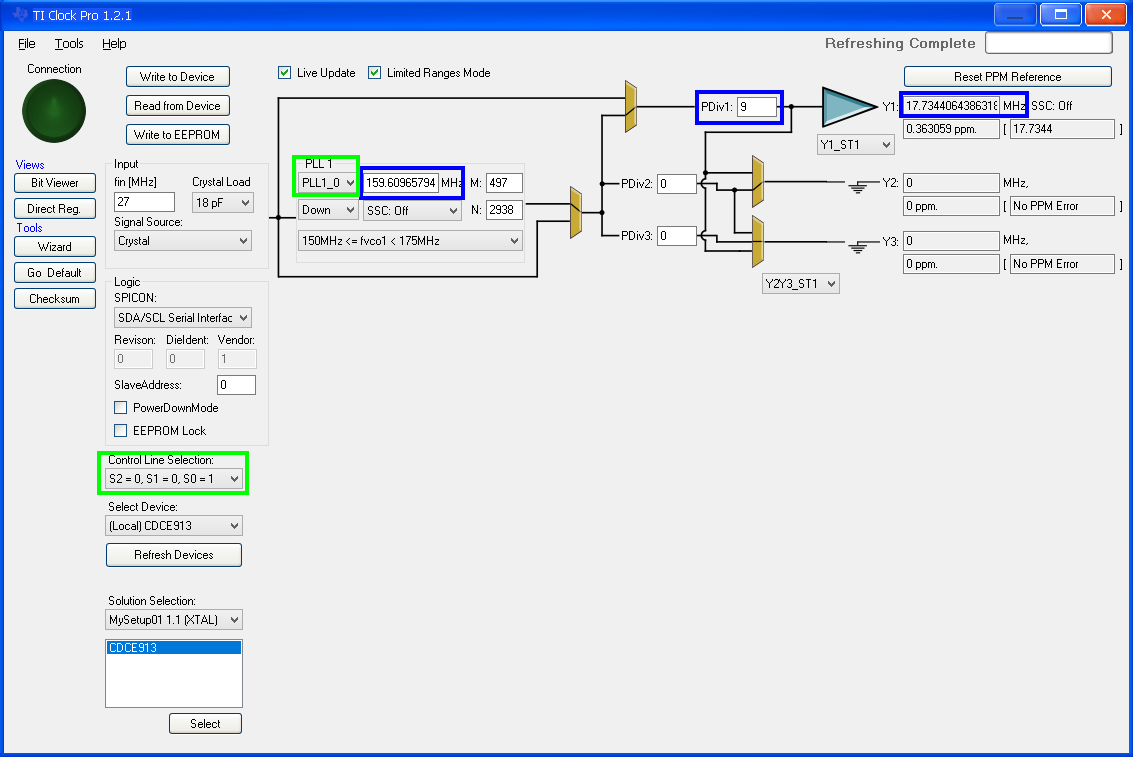
Task: Launch the Wizard tool
Action: (x=55, y=246)
